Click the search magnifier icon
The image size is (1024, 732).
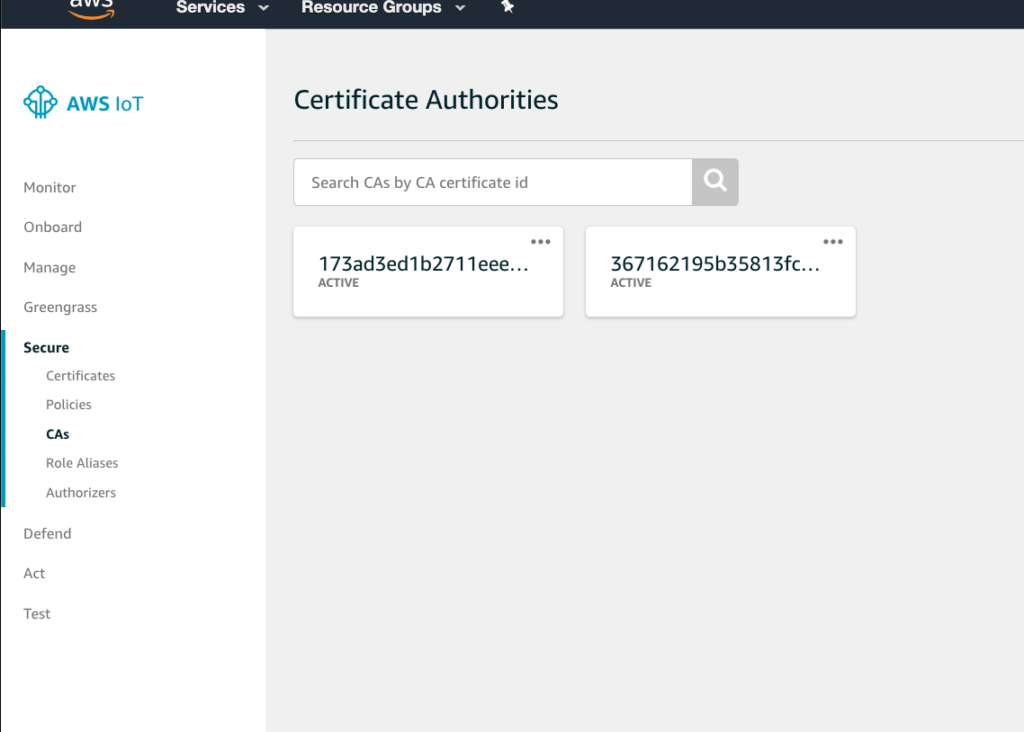point(714,181)
